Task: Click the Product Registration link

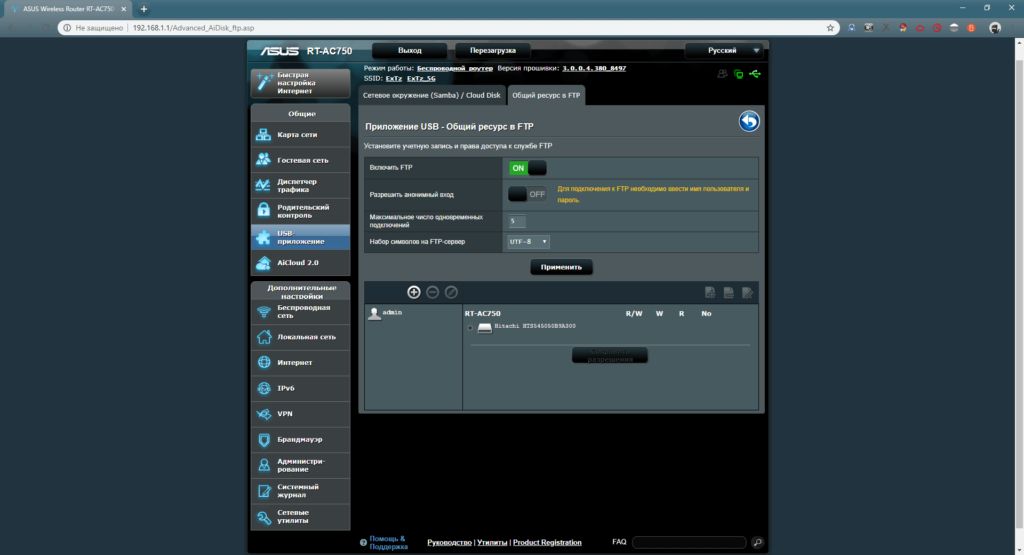Action: click(x=547, y=542)
